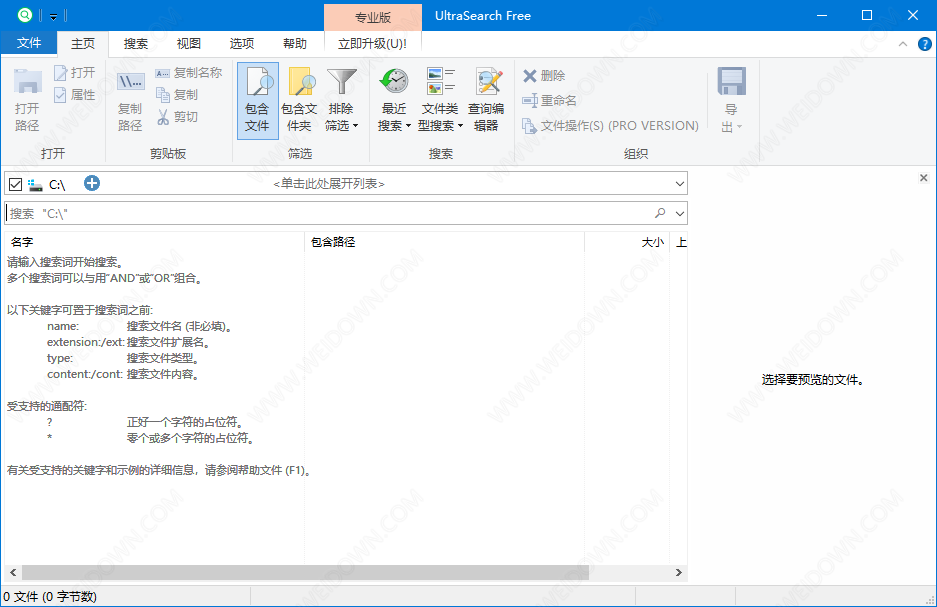
Task: Switch to the 搜索 ribbon tab
Action: (x=136, y=44)
